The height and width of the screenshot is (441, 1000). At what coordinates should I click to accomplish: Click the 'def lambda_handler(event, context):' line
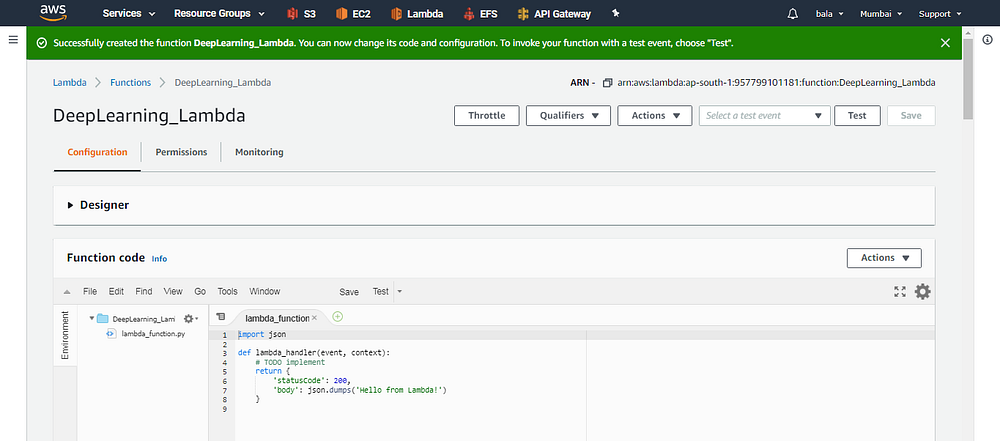pyautogui.click(x=313, y=353)
